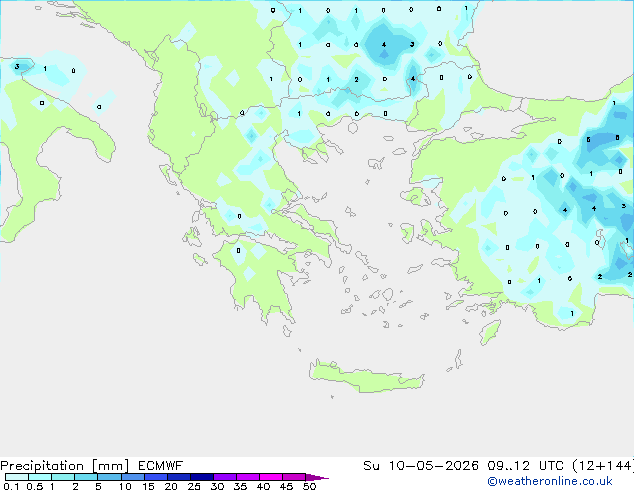
Task: Choose the 20 to 25 legend swatch
Action: [x=178, y=477]
